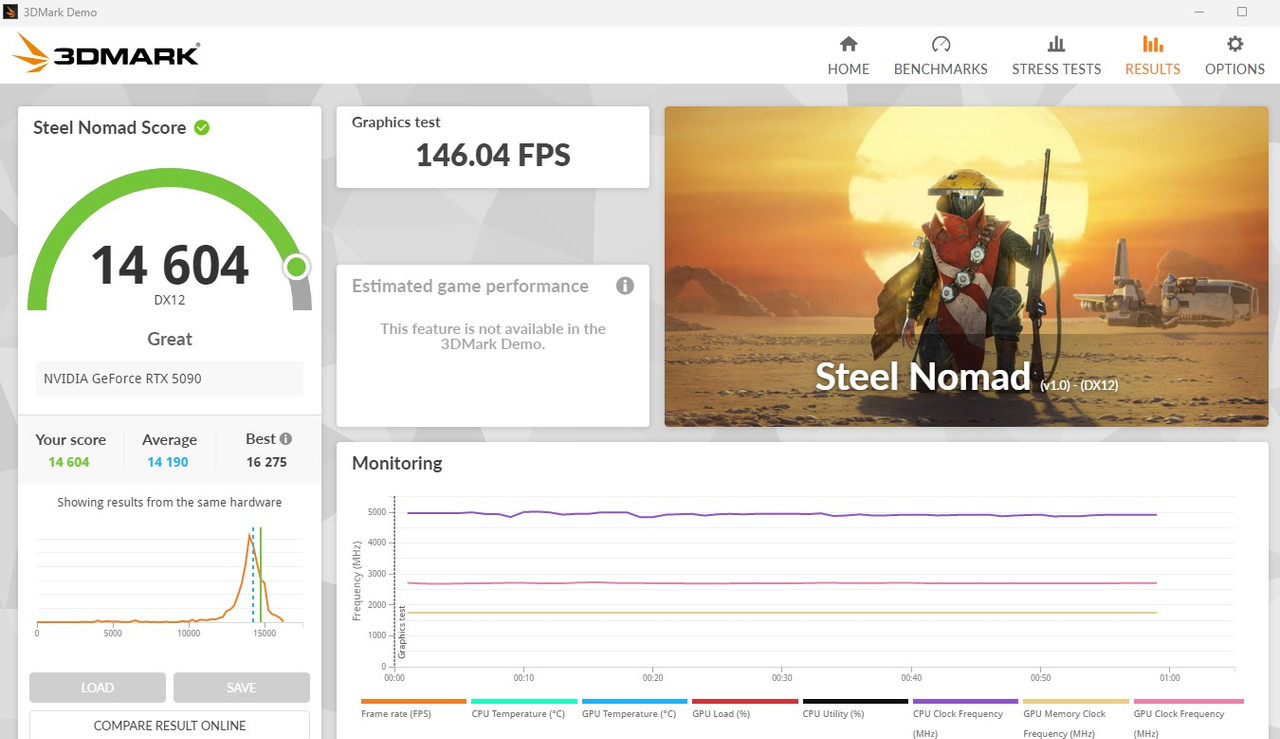Click the LOAD button

(97, 688)
